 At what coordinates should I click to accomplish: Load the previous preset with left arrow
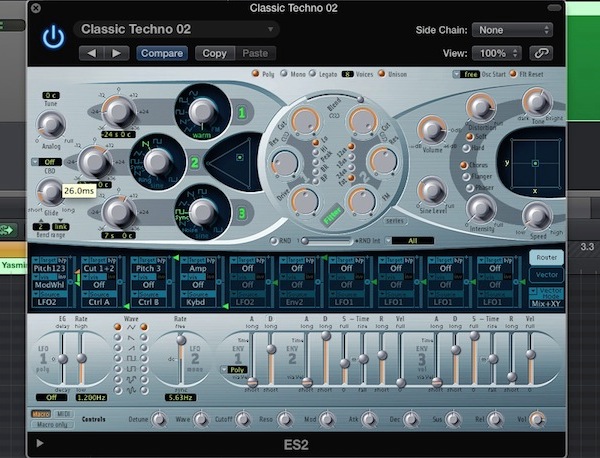pos(91,53)
